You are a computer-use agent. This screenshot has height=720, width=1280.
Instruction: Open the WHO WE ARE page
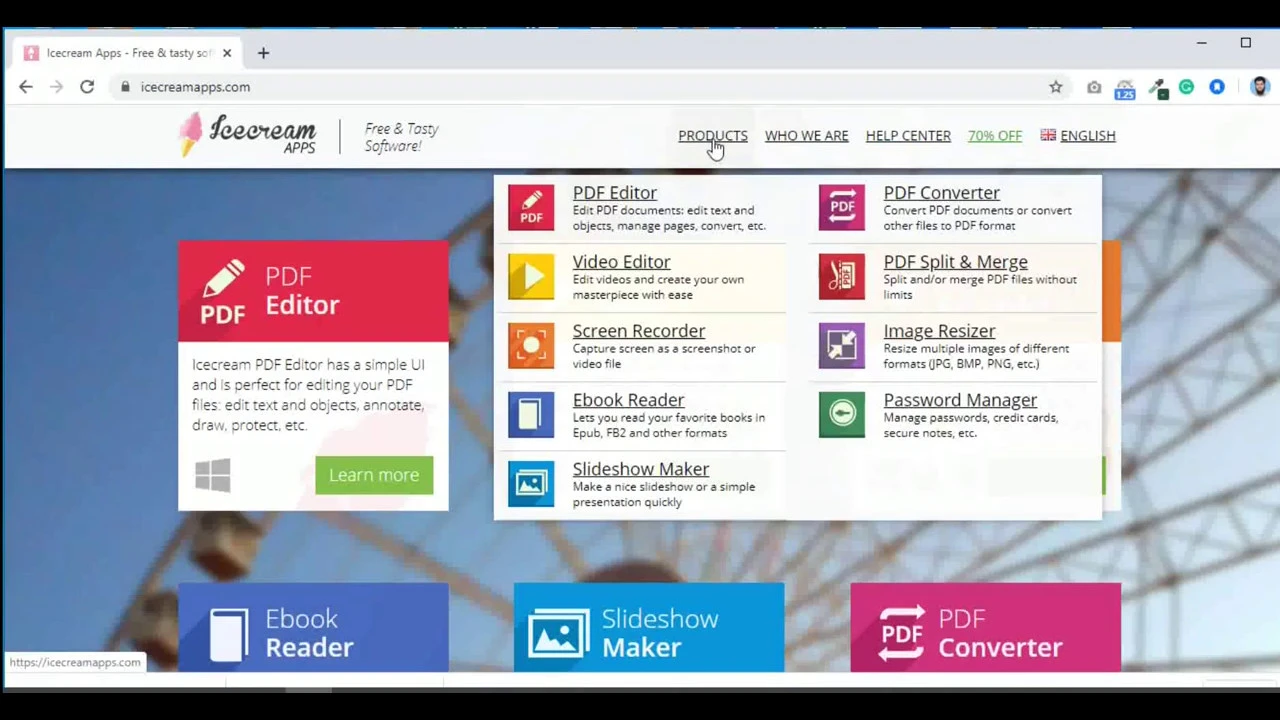806,136
